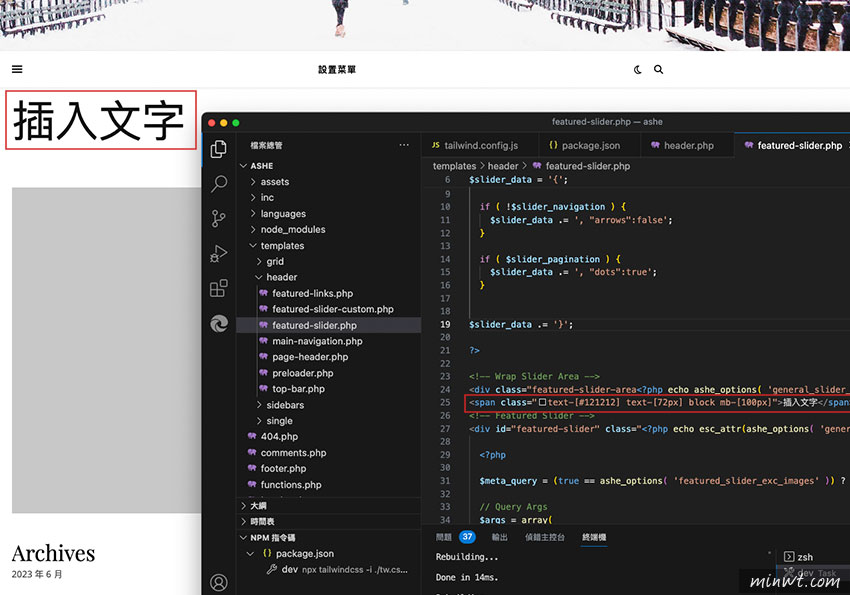Collapse the templates folder
The width and height of the screenshot is (850, 595).
329,245
